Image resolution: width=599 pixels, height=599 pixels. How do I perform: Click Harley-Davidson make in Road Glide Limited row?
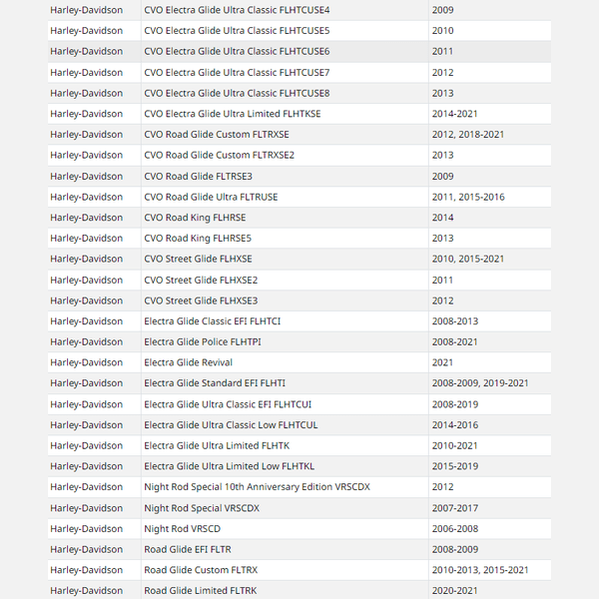point(86,591)
